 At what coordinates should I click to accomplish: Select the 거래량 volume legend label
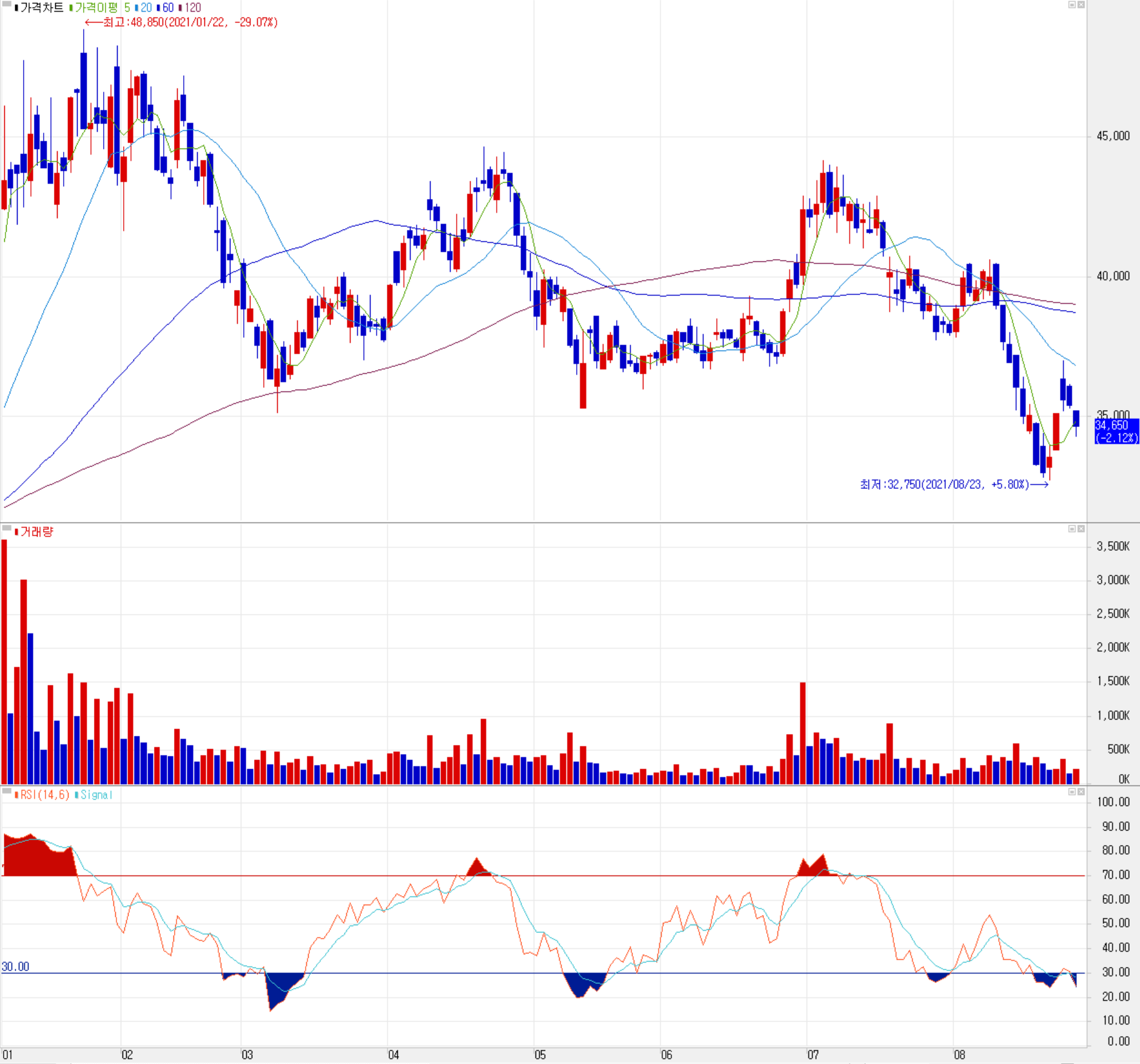click(x=36, y=532)
